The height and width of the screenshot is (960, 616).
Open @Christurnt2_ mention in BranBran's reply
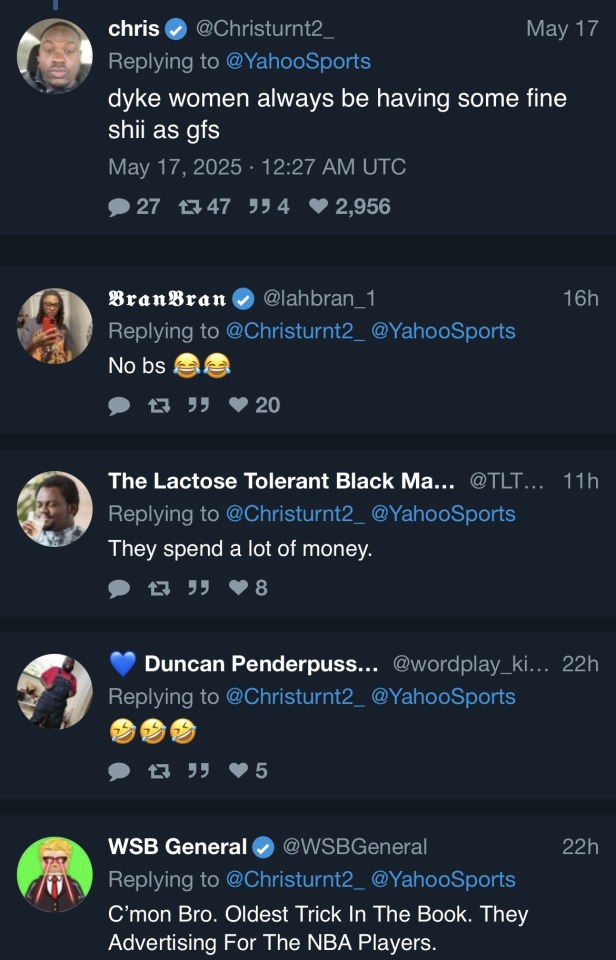click(295, 331)
